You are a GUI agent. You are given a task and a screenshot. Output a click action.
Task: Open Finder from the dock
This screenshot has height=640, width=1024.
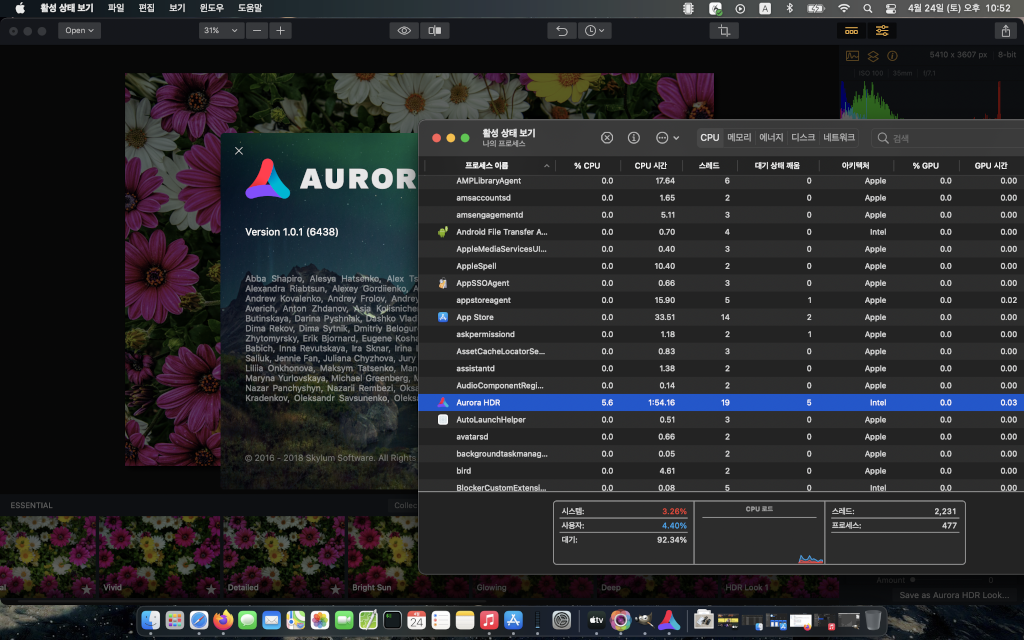151,620
